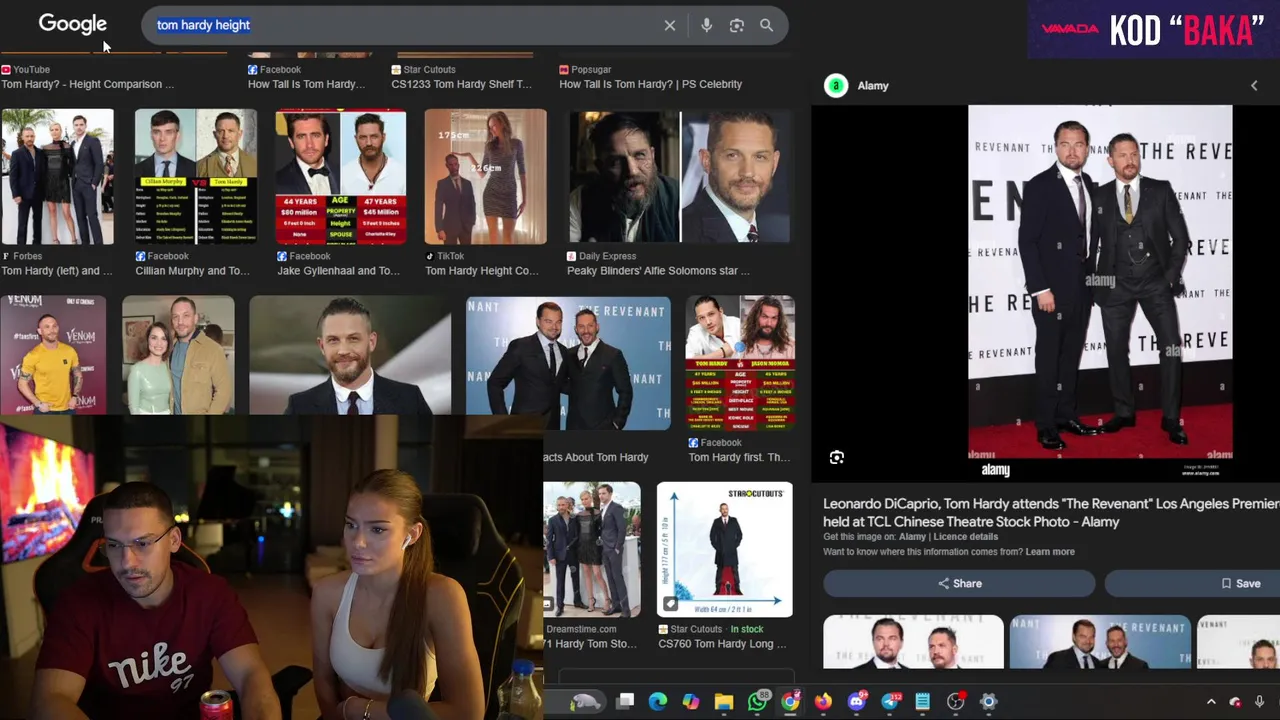Open Task View on the taskbar

point(625,701)
